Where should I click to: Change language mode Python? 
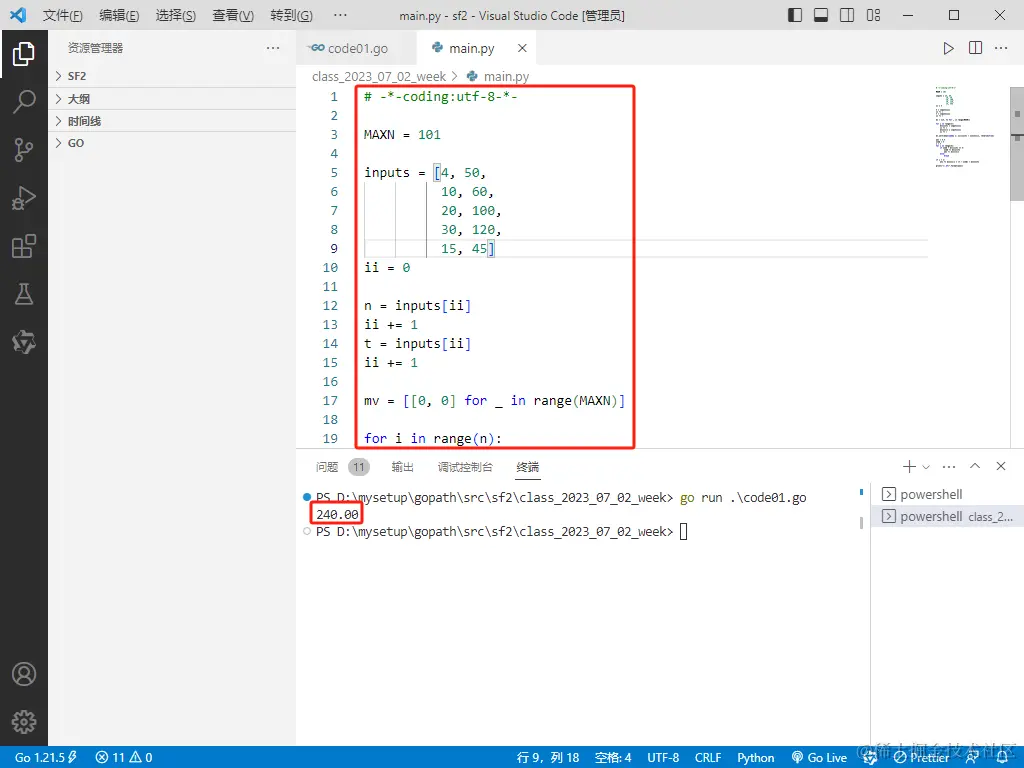756,757
